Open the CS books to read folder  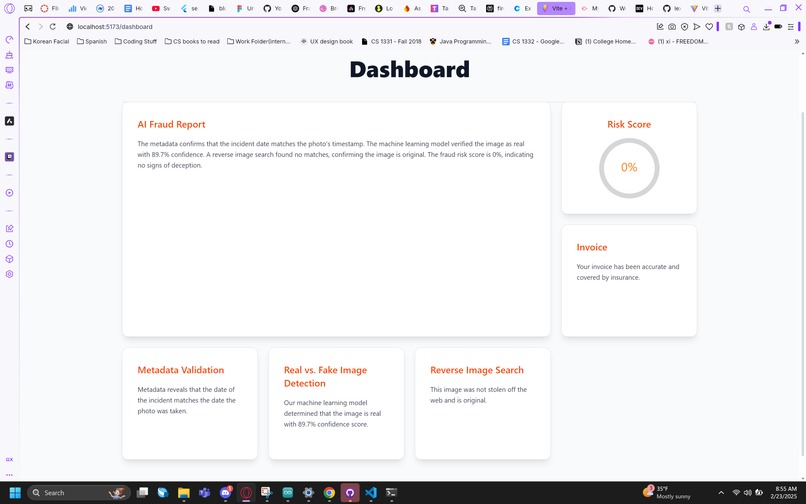(x=192, y=41)
